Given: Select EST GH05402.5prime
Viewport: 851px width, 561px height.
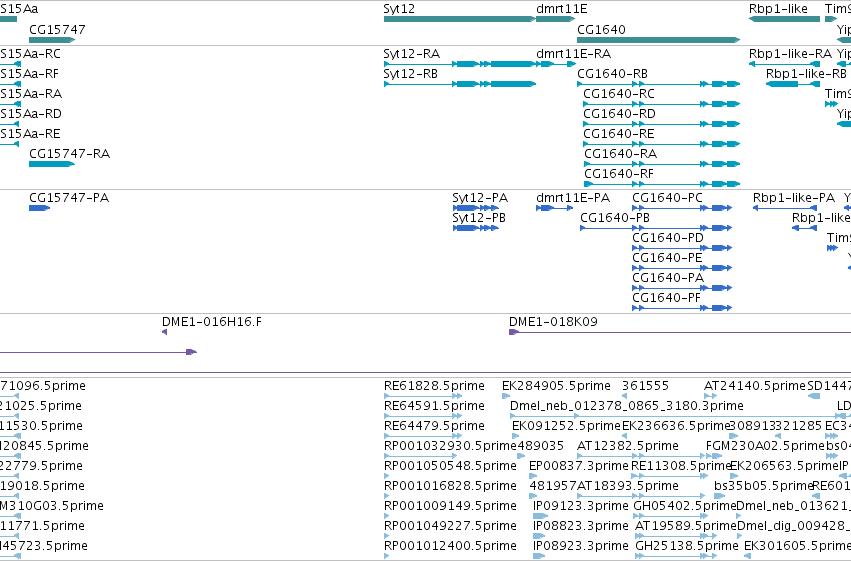Looking at the screenshot, I should pos(685,506).
